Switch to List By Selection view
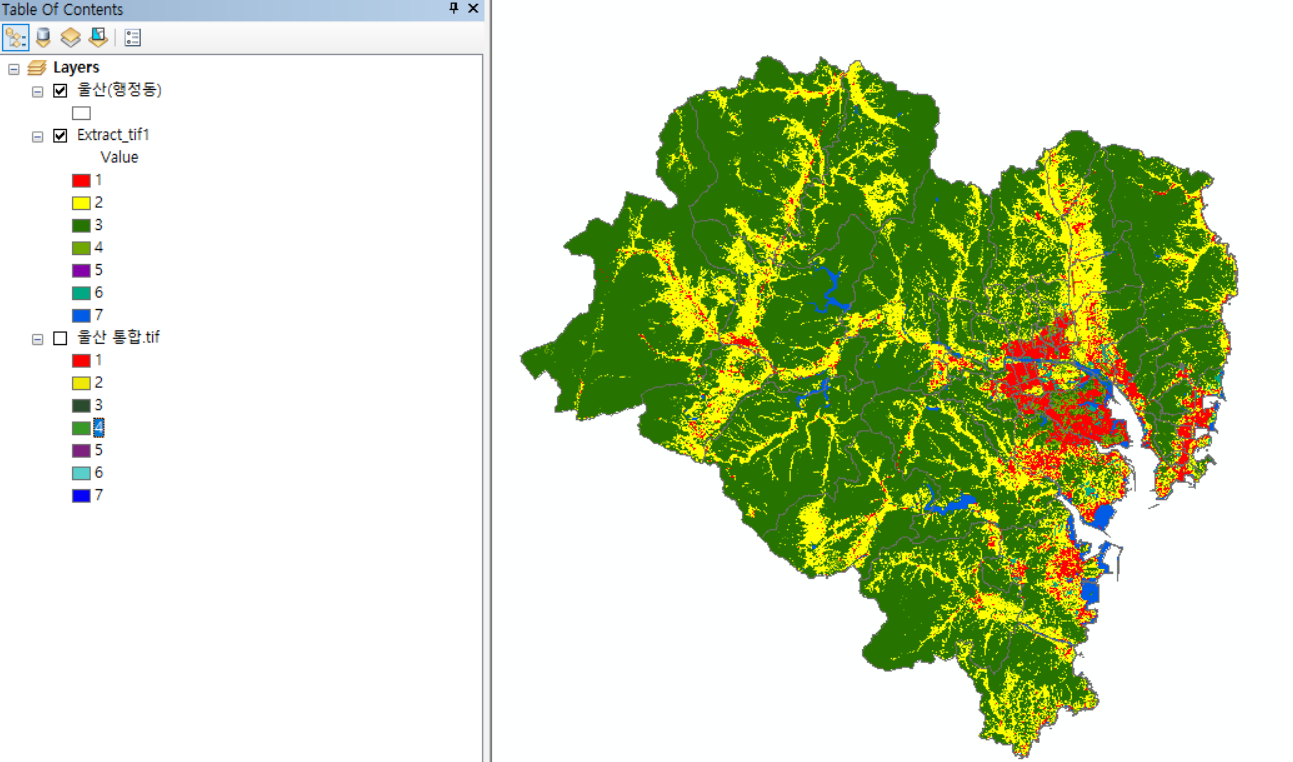Viewport: 1293px width, 762px height. (x=97, y=38)
